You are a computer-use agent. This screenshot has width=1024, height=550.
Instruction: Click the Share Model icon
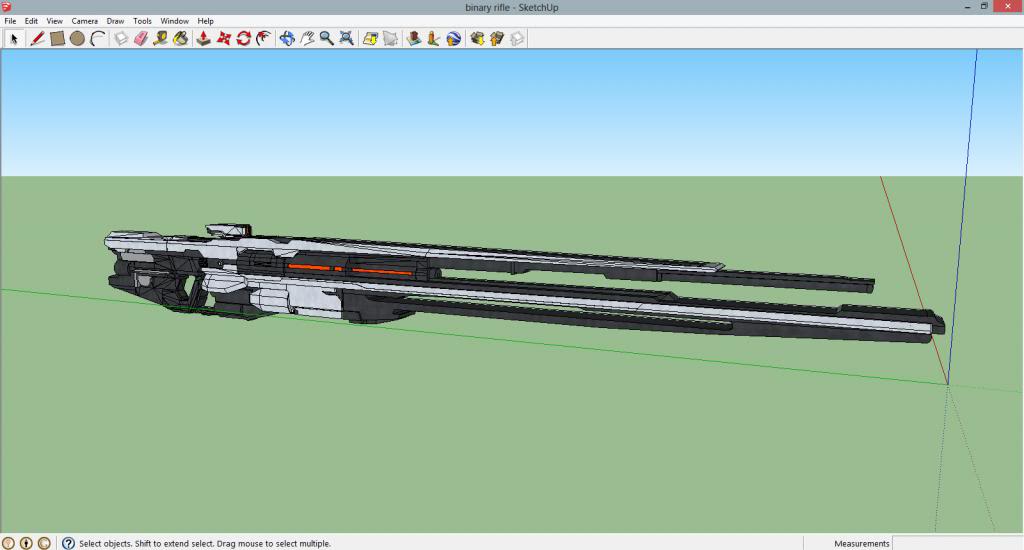(497, 39)
